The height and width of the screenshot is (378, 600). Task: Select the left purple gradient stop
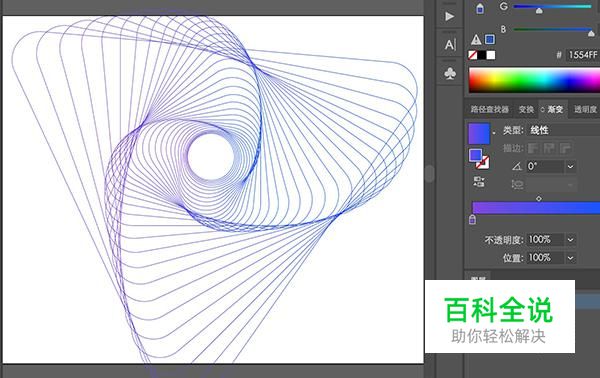coord(473,219)
